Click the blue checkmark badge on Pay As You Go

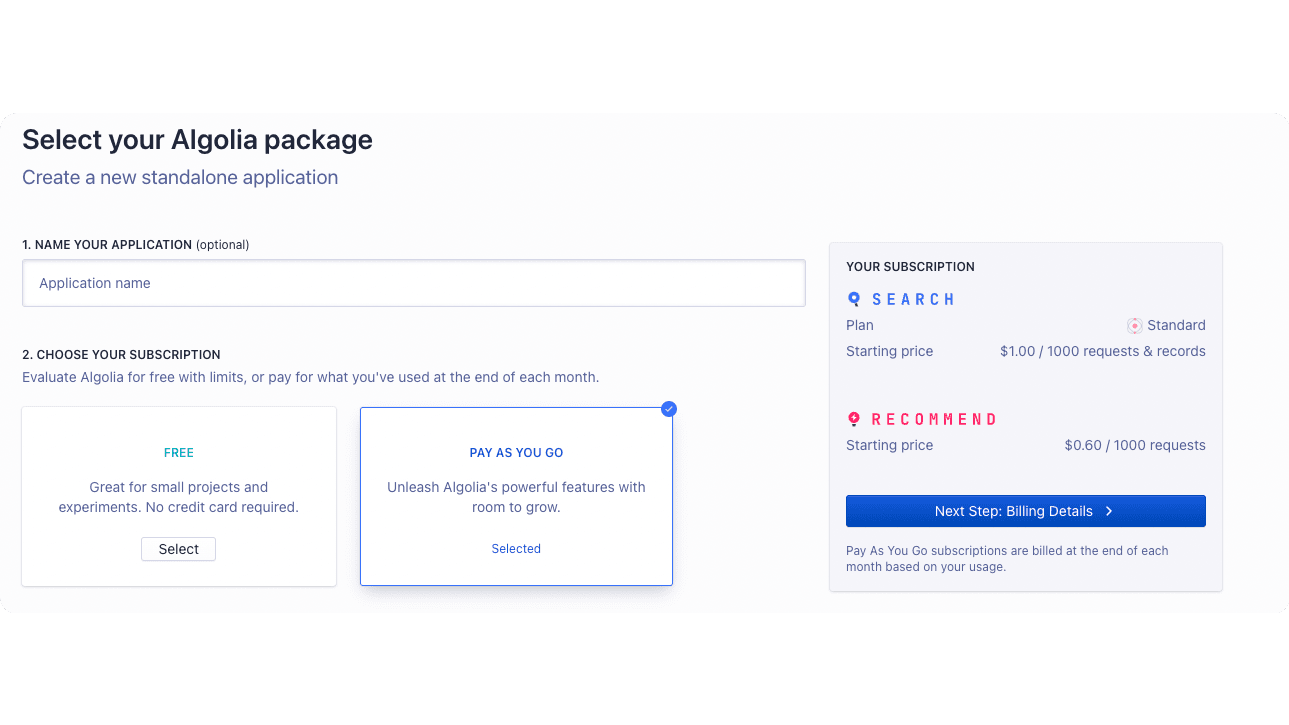(668, 409)
